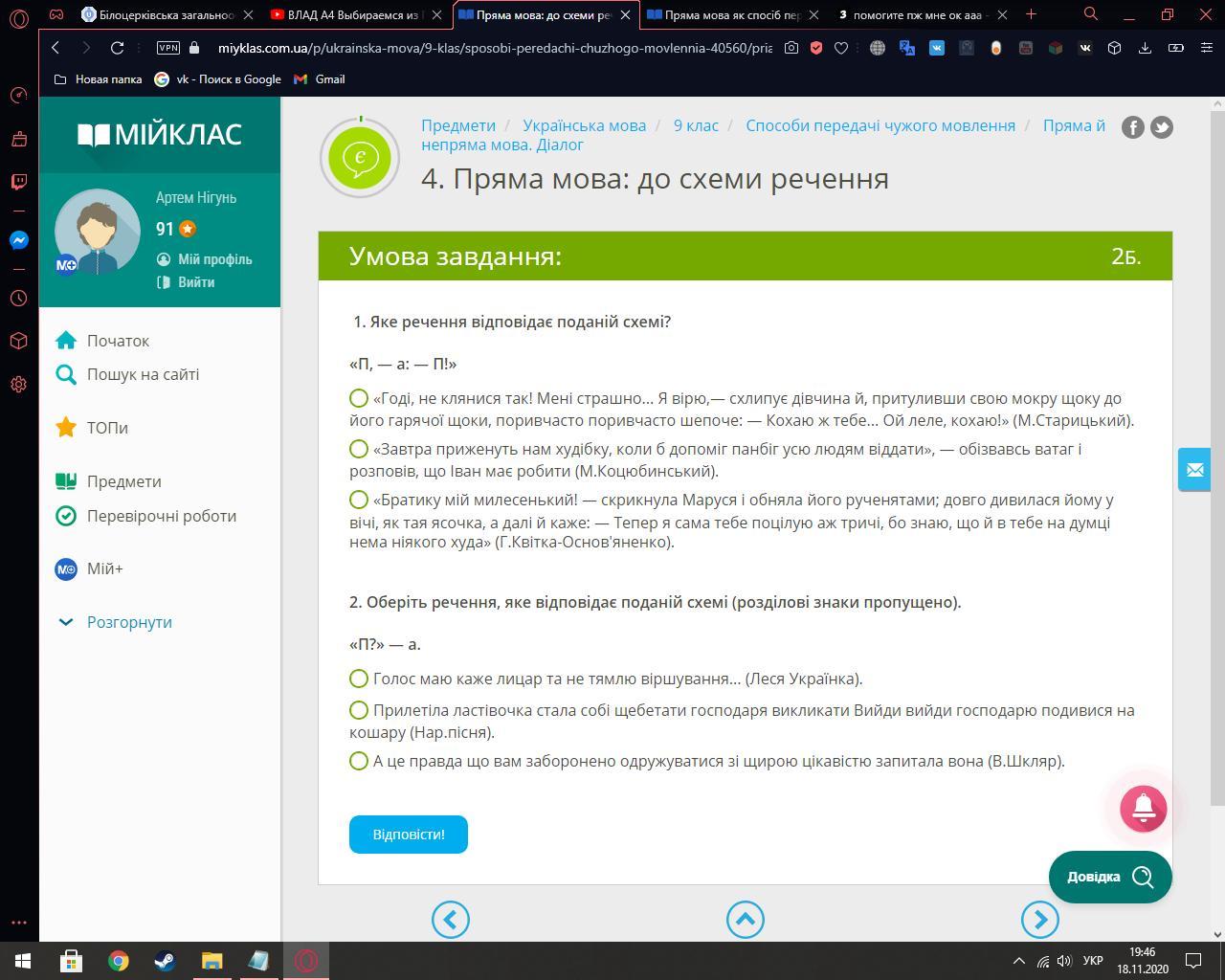This screenshot has height=980, width=1225.
Task: Open Extensions cube icon in sidebar
Action: [x=19, y=341]
